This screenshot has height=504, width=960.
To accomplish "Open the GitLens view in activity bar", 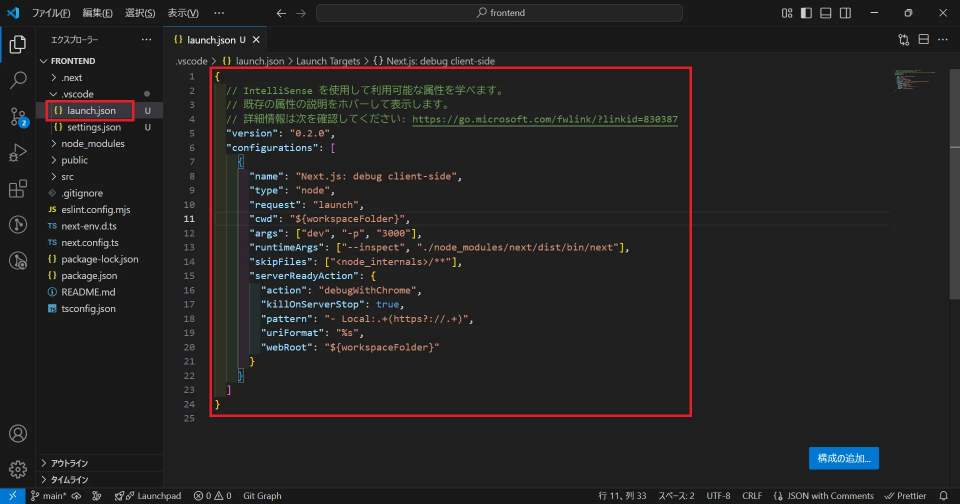I will tap(18, 225).
